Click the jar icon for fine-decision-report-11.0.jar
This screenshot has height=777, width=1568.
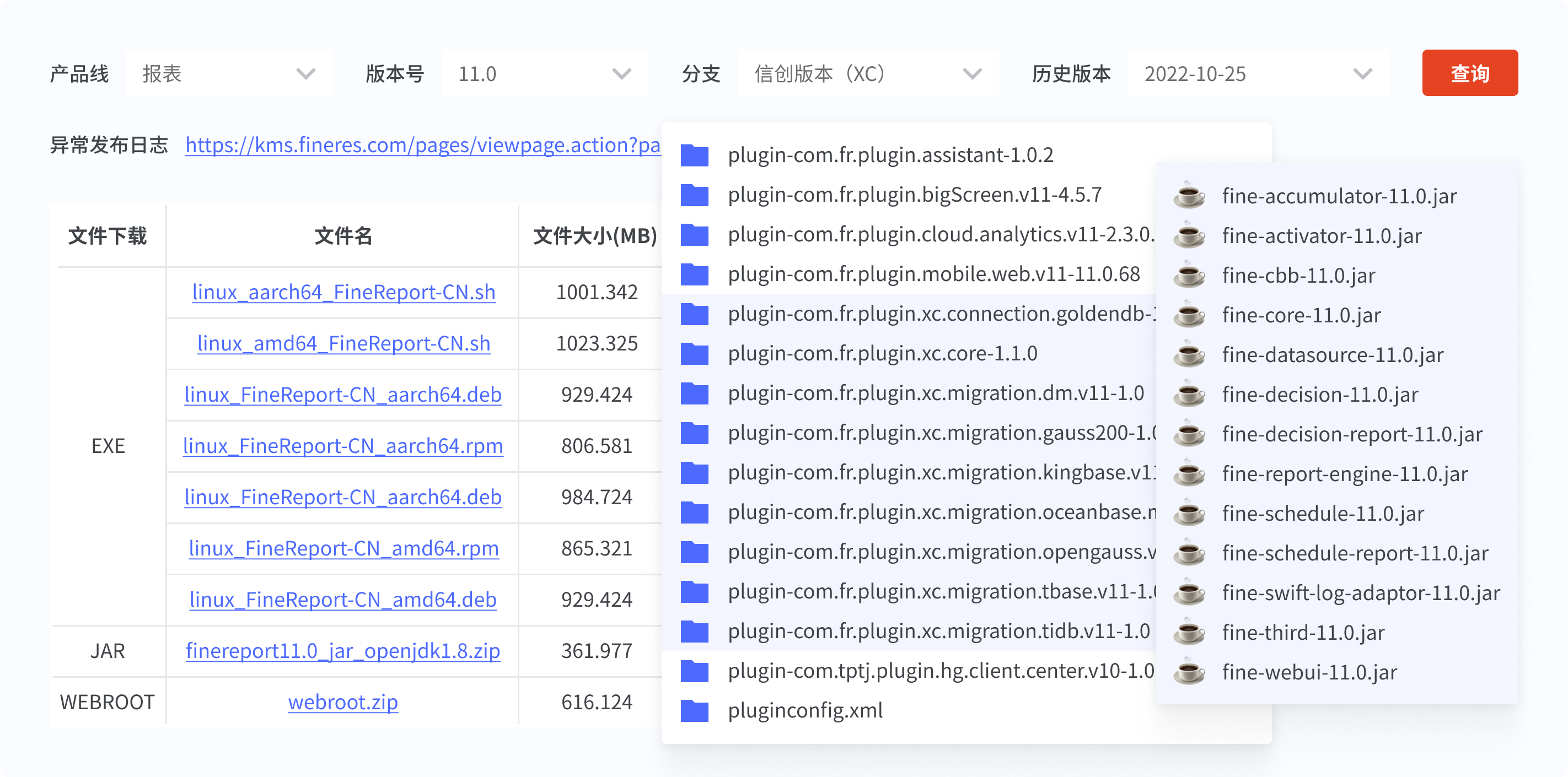1189,434
